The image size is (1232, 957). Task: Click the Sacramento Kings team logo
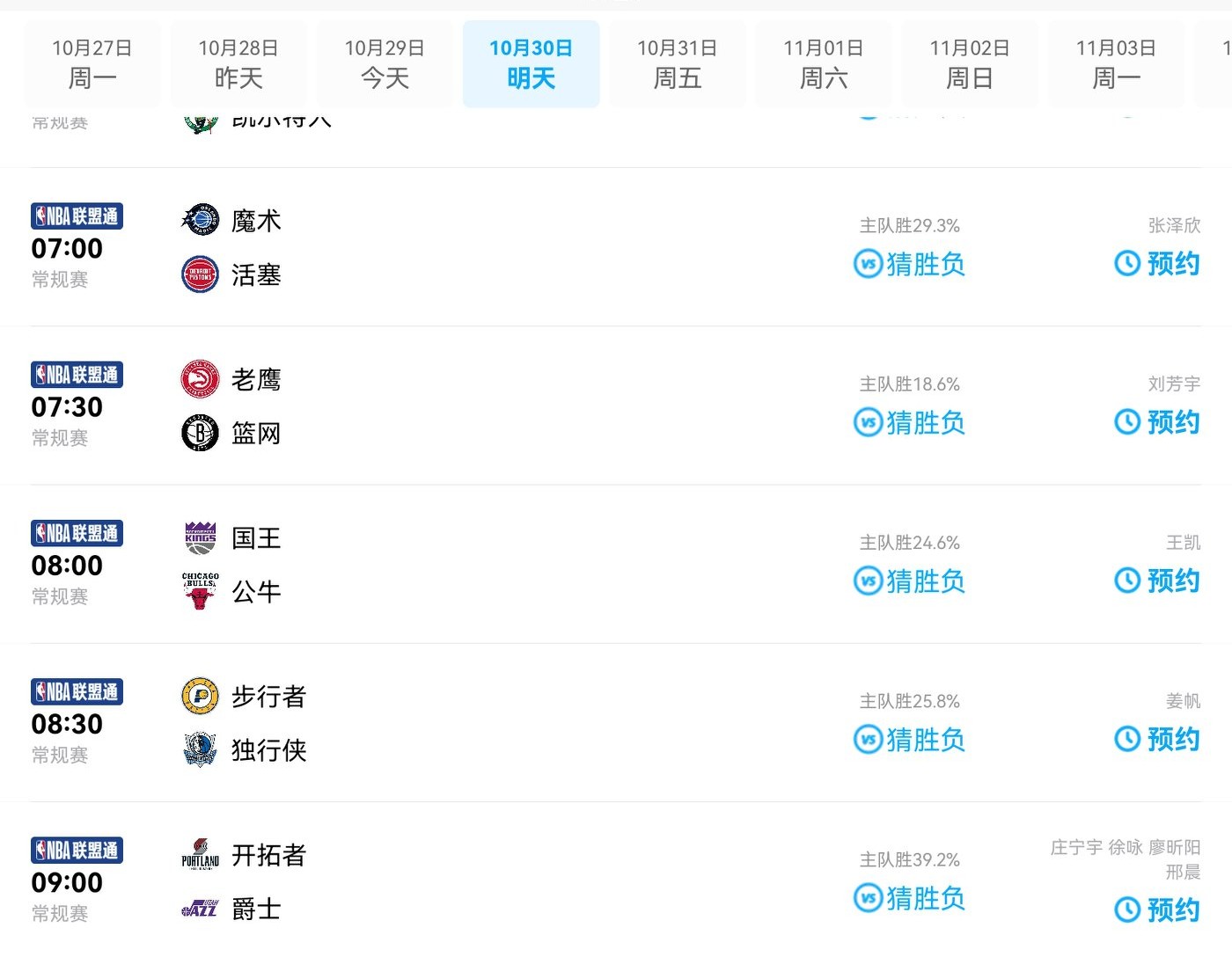[x=200, y=537]
